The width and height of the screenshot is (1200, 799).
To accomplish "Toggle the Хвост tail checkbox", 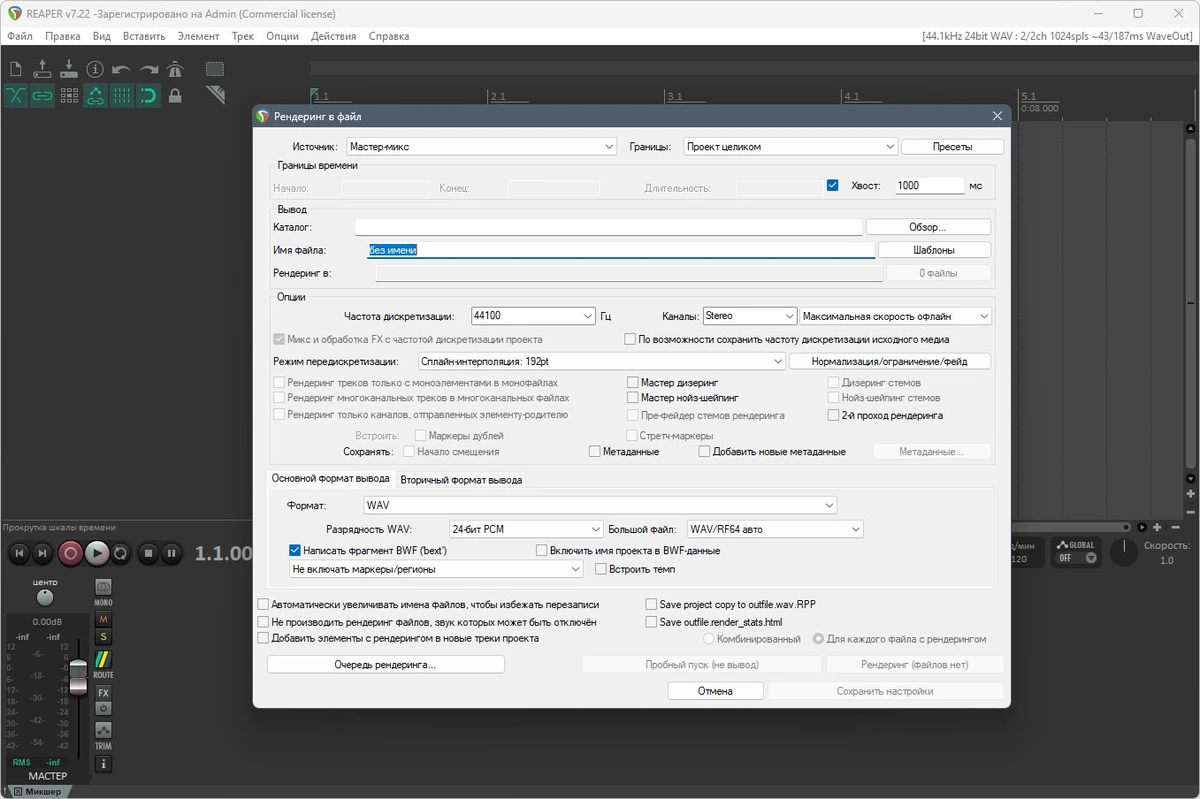I will click(x=832, y=185).
